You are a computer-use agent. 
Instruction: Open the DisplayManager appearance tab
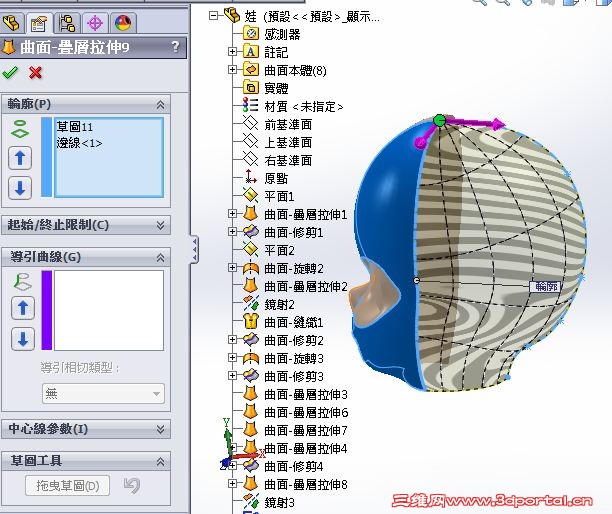(123, 23)
